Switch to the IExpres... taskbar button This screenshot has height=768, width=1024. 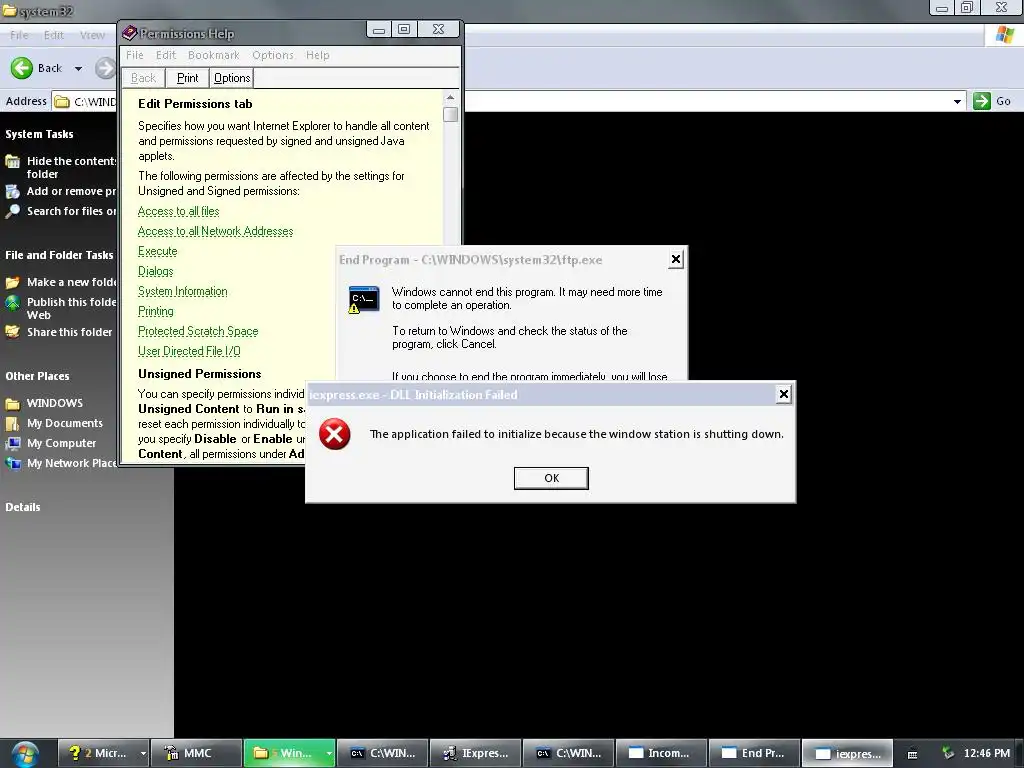click(x=475, y=753)
